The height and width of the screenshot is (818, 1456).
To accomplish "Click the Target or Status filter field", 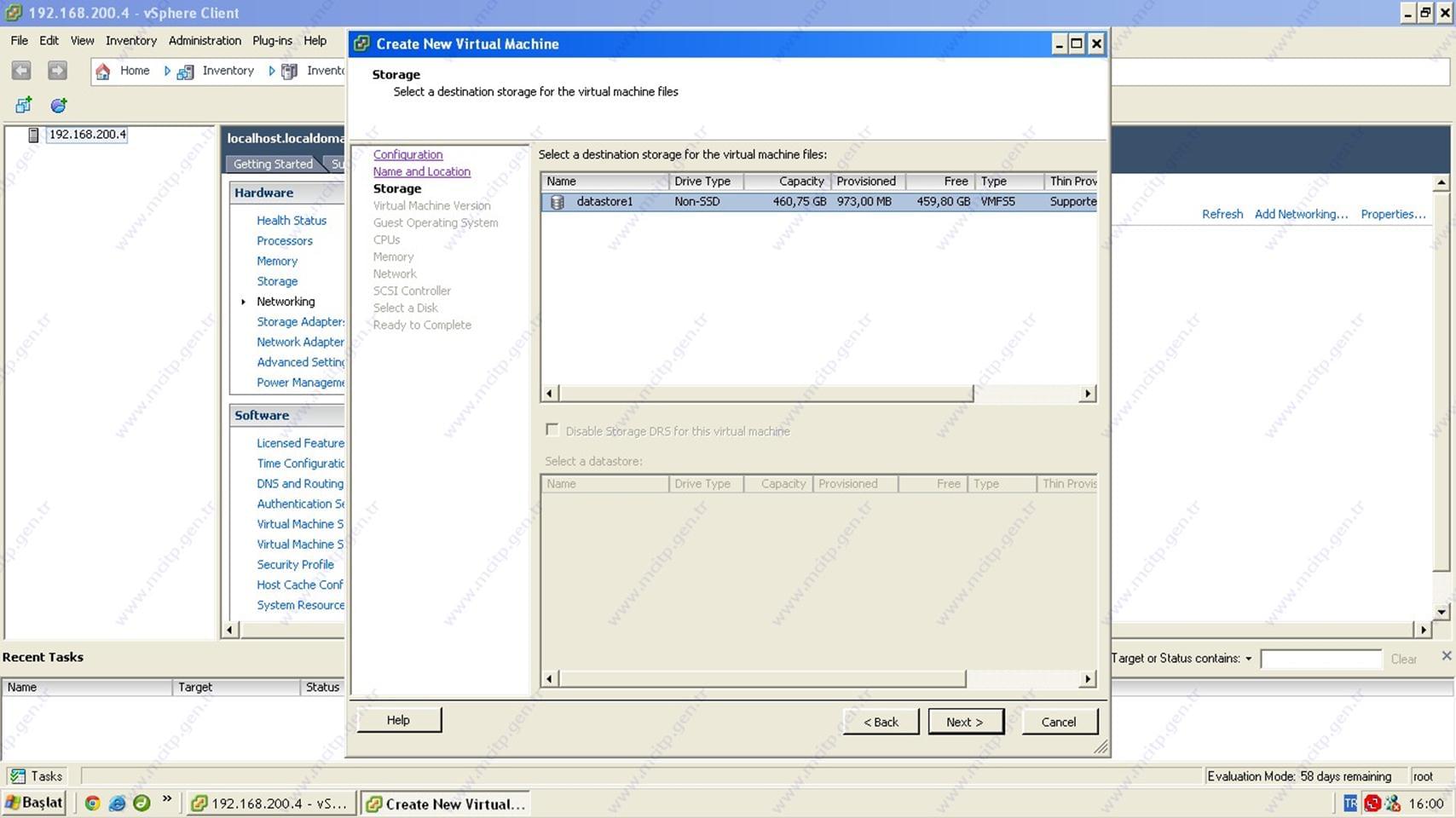I will [x=1320, y=659].
